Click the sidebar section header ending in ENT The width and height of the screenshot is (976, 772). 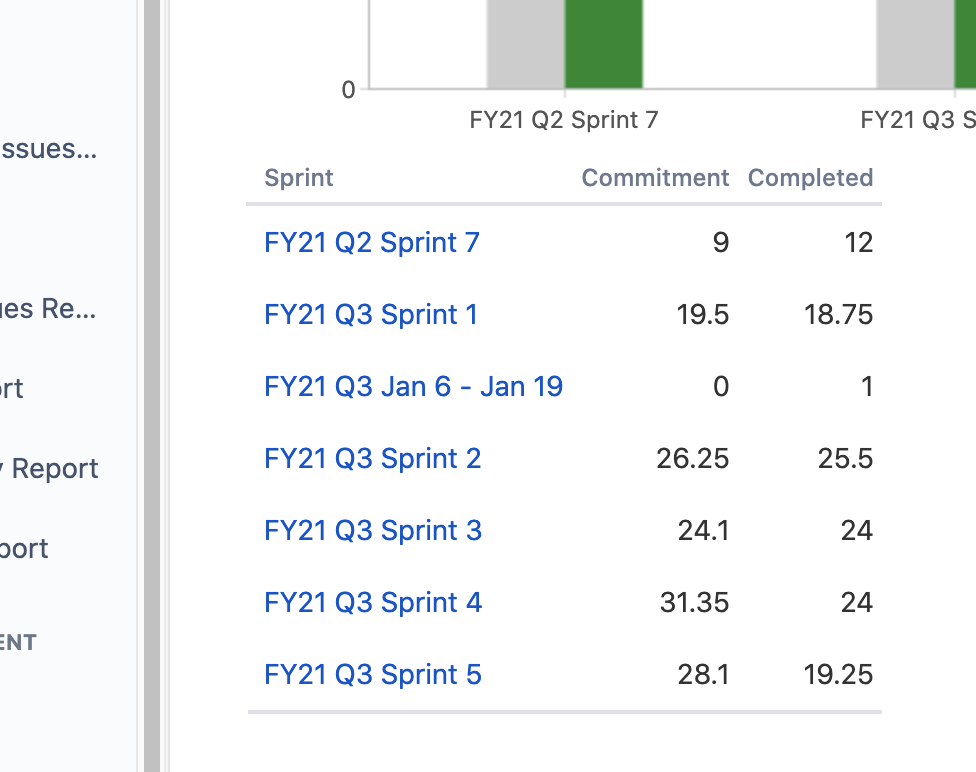[x=17, y=642]
